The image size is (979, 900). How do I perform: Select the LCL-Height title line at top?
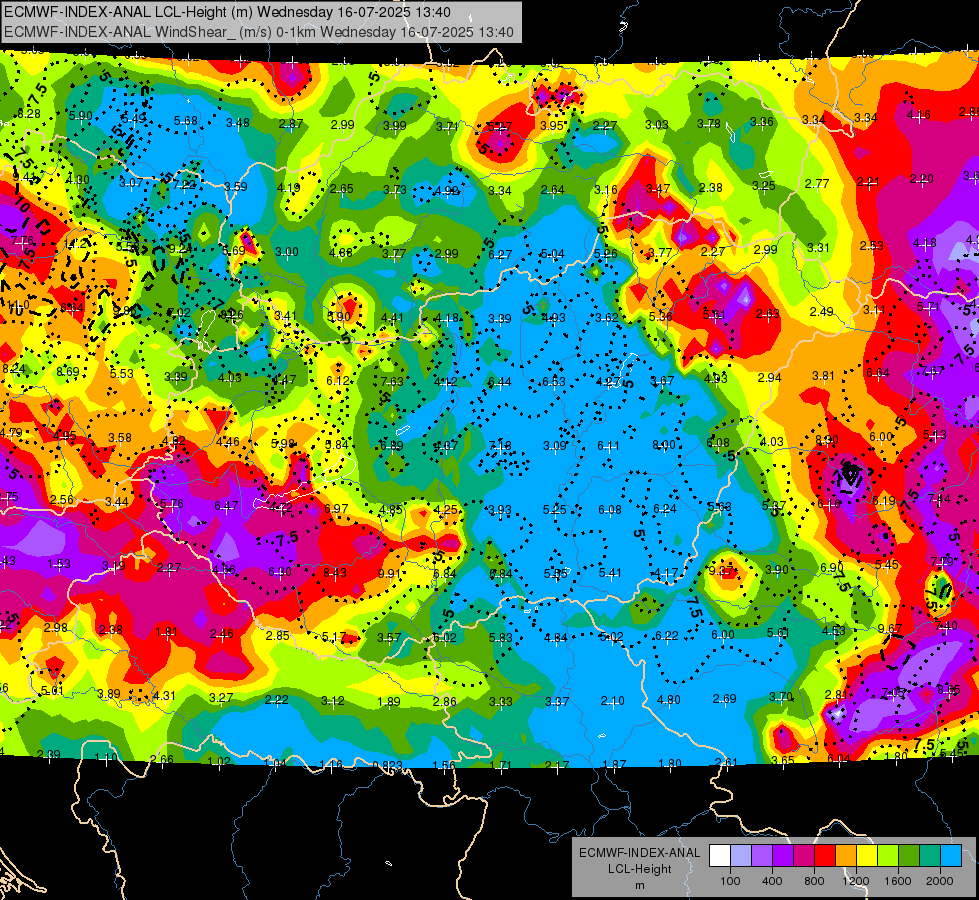[227, 12]
